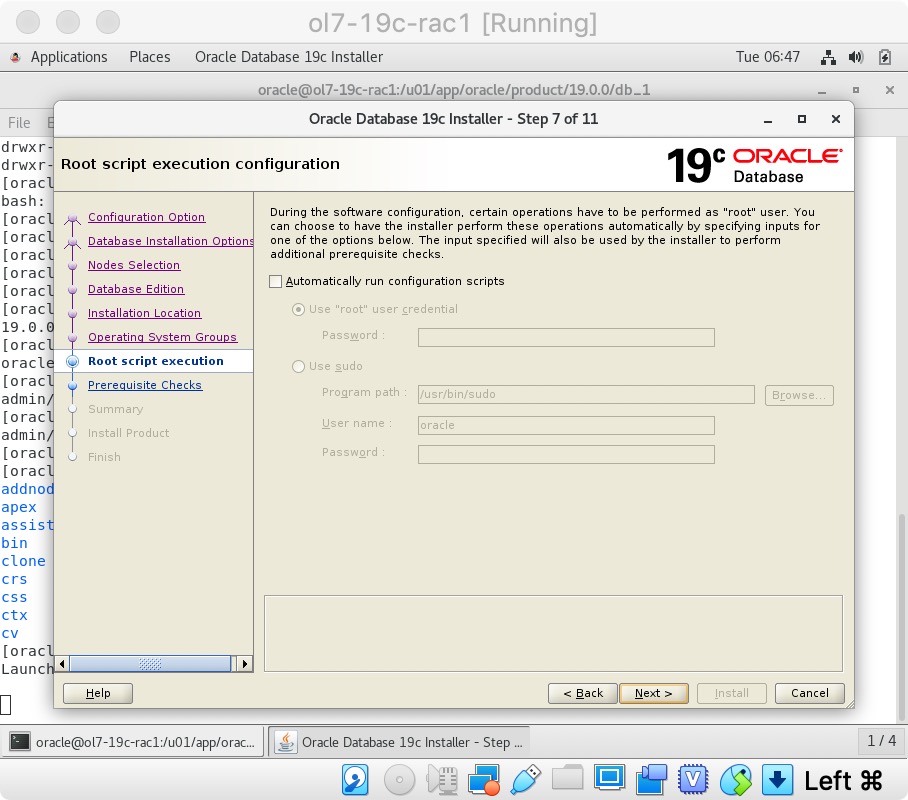Click the sudo User name field
Screen dimensions: 908x800
[x=566, y=425]
